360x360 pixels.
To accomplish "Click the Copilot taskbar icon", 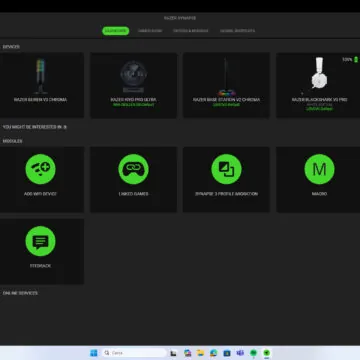I will (x=187, y=353).
